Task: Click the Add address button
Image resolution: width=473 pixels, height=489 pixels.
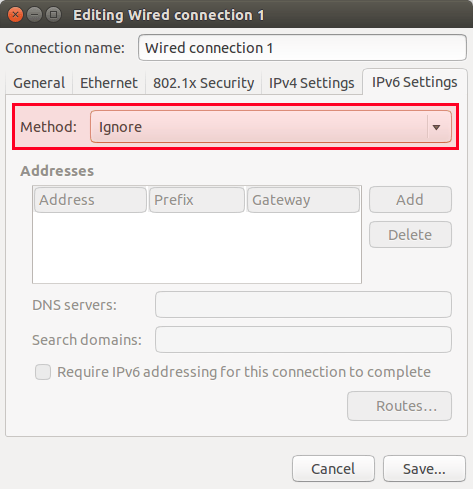Action: (410, 200)
